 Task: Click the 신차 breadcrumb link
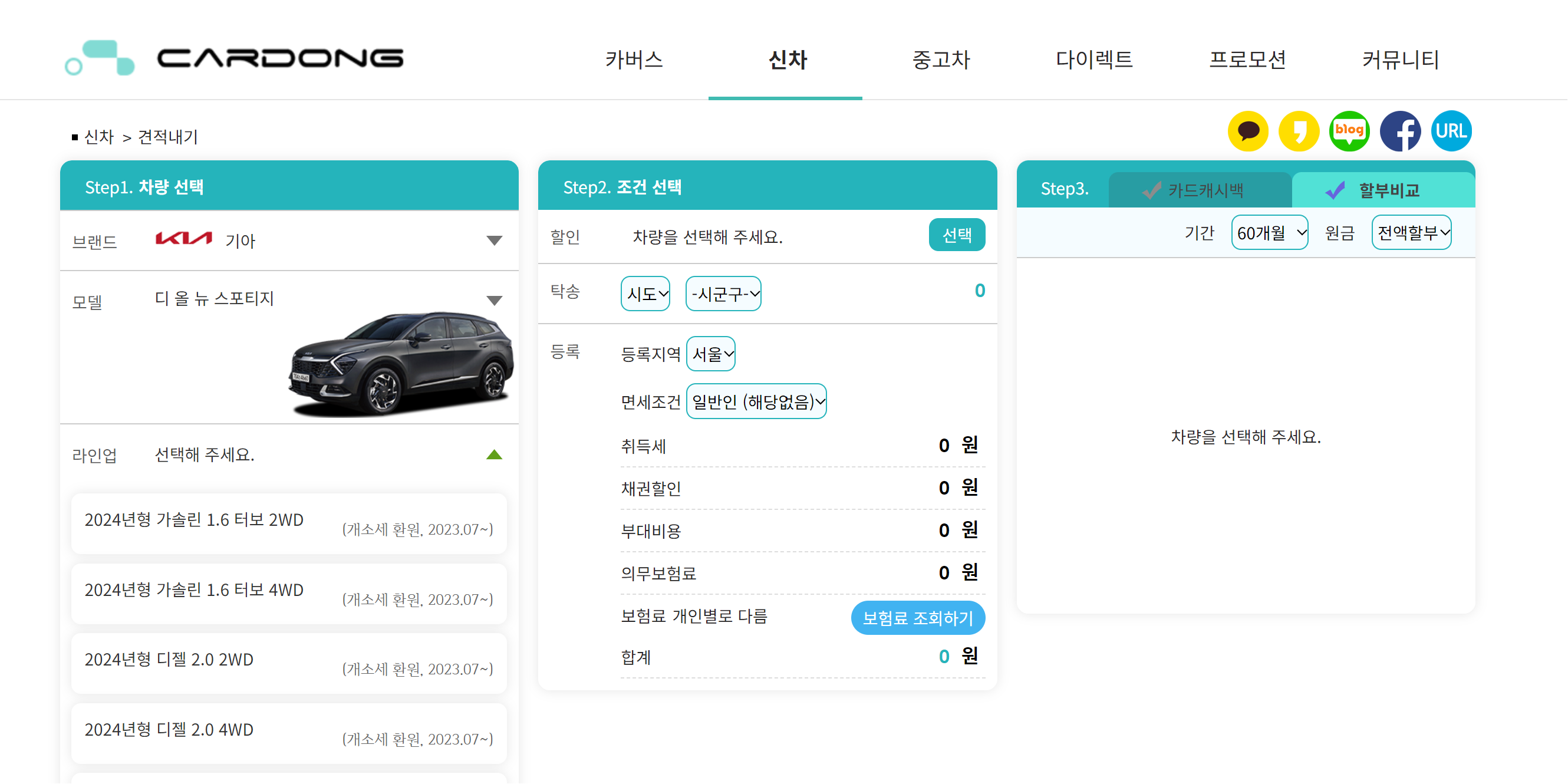click(98, 137)
